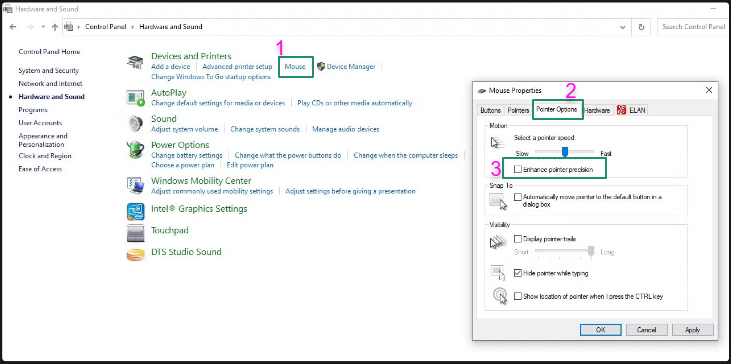
Task: Click Manage audio devices link
Action: (x=345, y=129)
